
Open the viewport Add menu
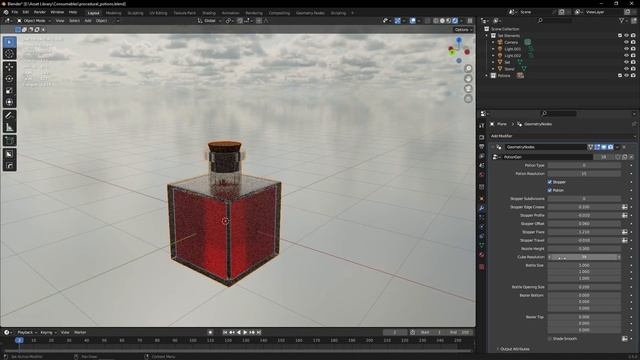click(88, 20)
